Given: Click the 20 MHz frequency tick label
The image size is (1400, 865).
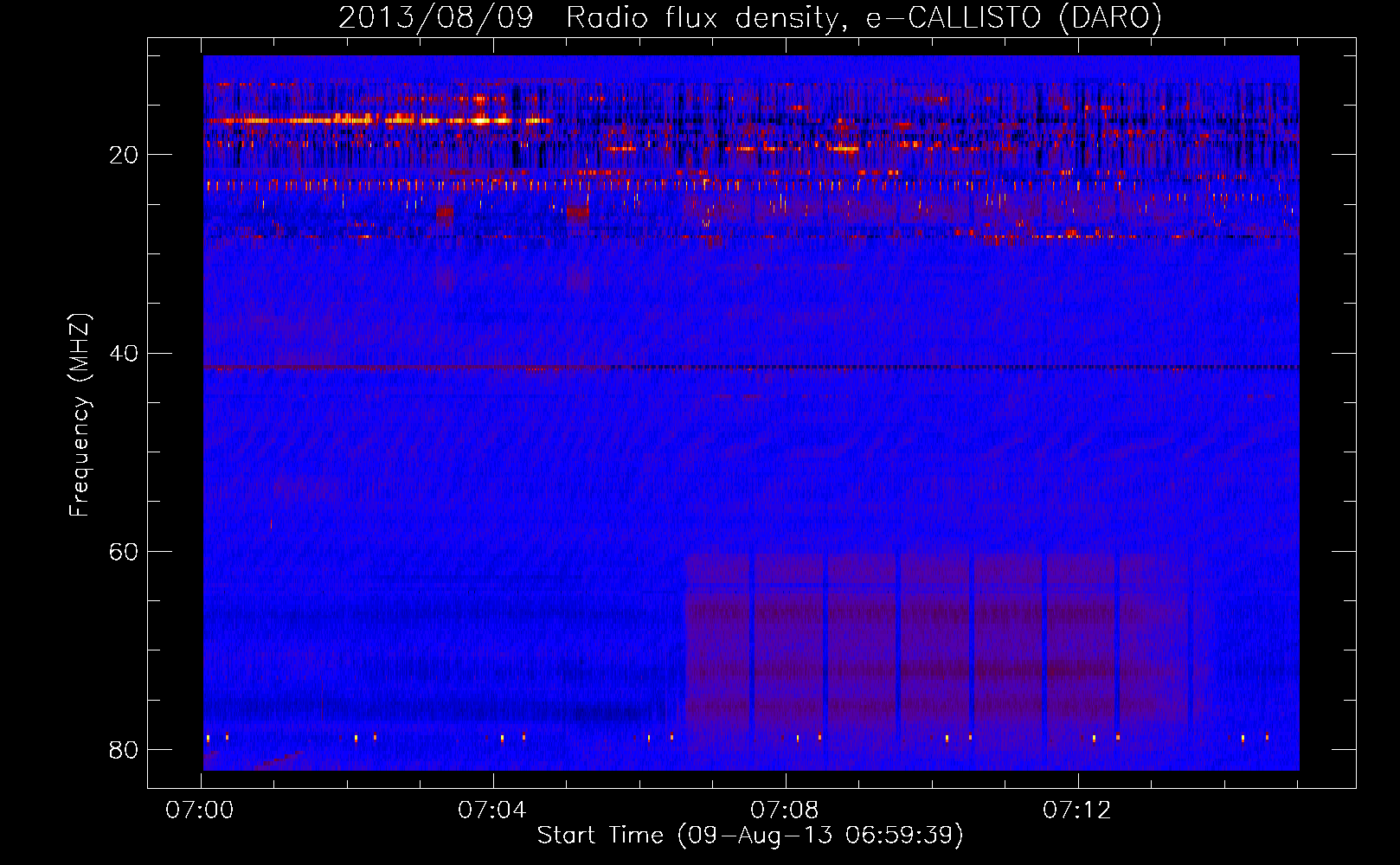Looking at the screenshot, I should coord(124,155).
